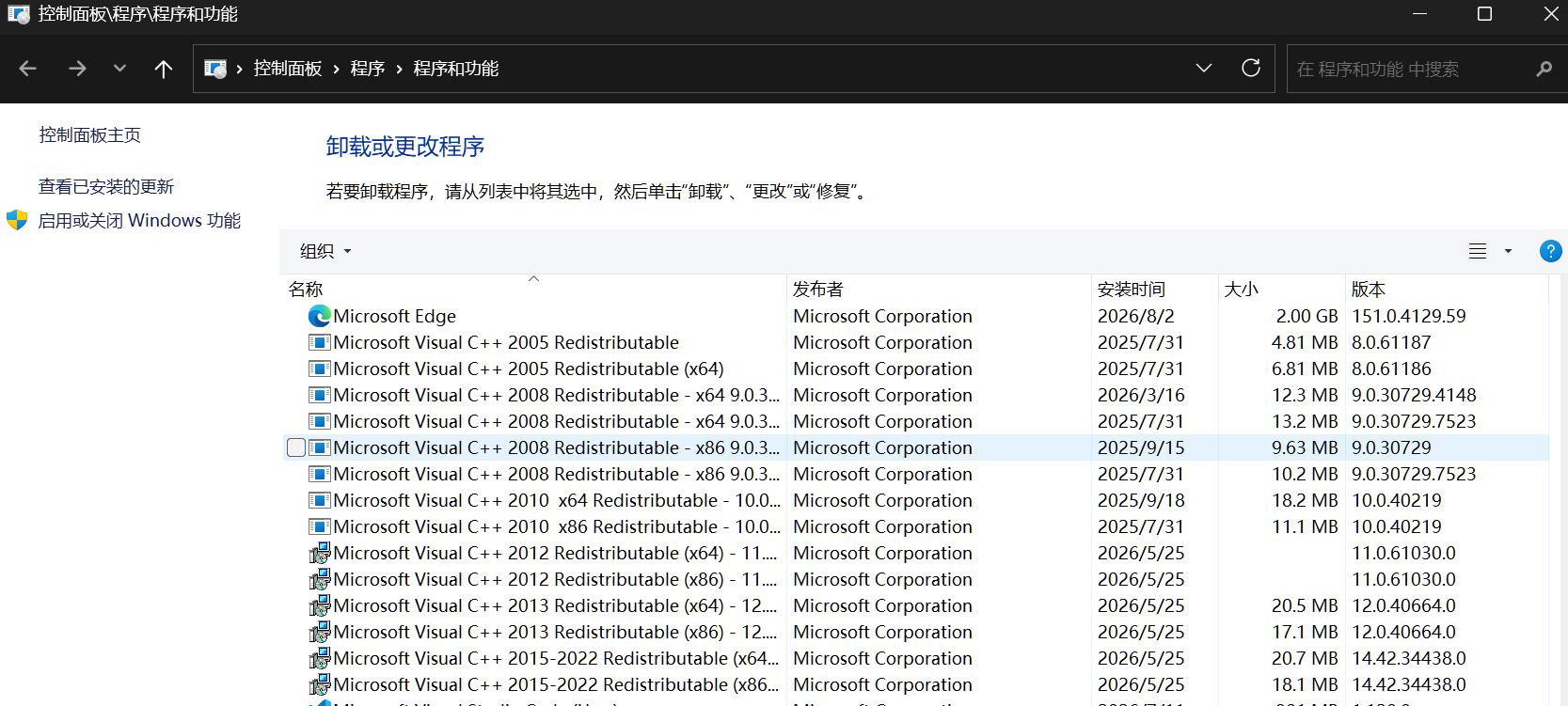Click the 20.7 MB size value
The image size is (1568, 706).
1305,659
